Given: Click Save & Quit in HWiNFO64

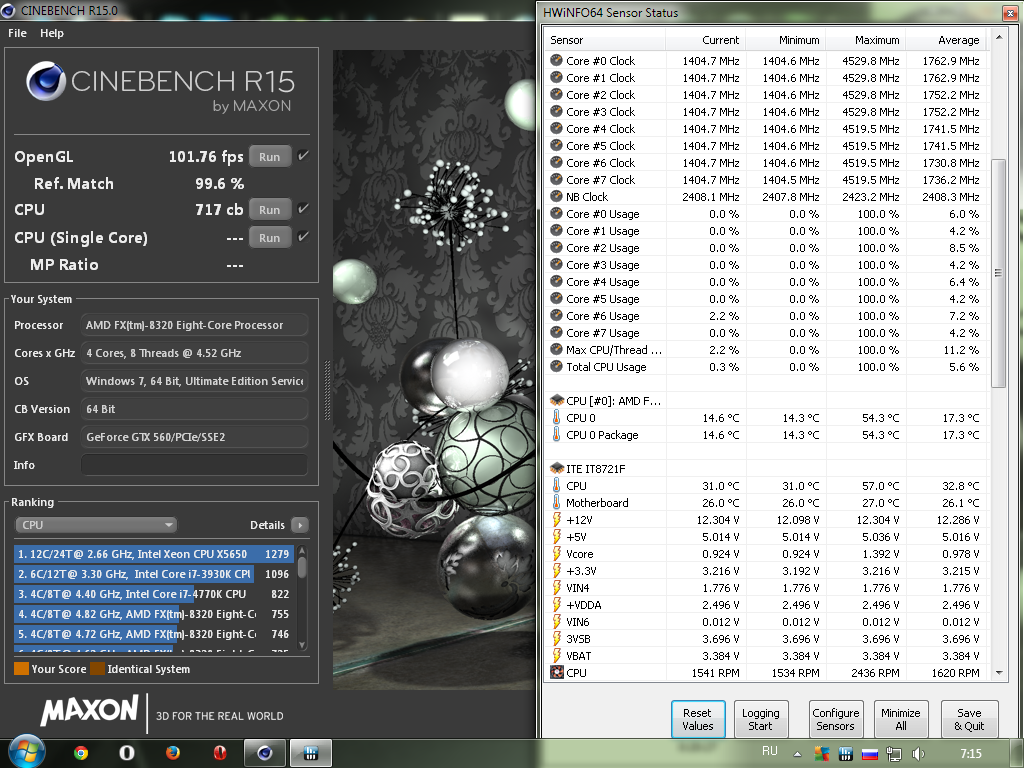Looking at the screenshot, I should click(969, 719).
